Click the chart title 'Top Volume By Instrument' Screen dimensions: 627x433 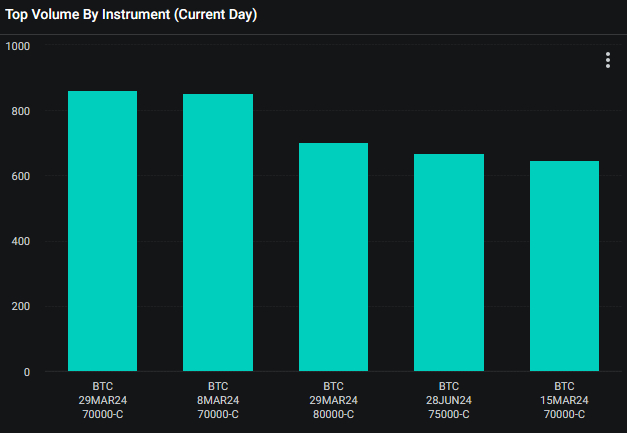pos(132,15)
